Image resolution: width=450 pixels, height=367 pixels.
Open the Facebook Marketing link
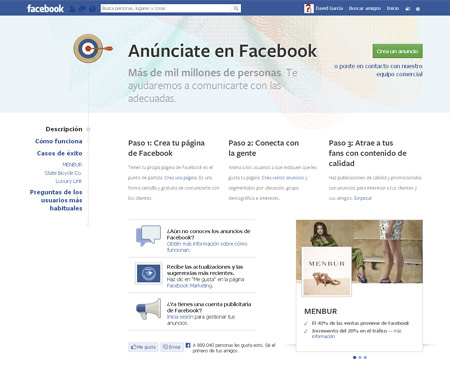189,286
